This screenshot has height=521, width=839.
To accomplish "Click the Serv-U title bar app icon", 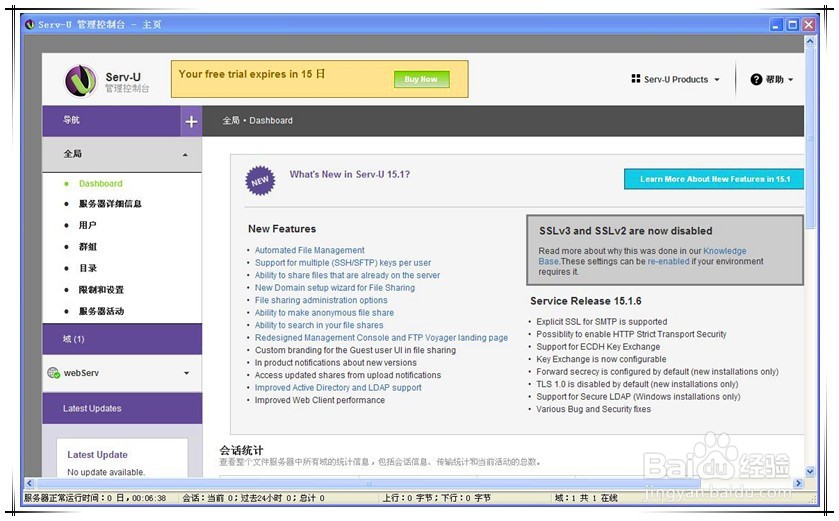I will tap(30, 24).
